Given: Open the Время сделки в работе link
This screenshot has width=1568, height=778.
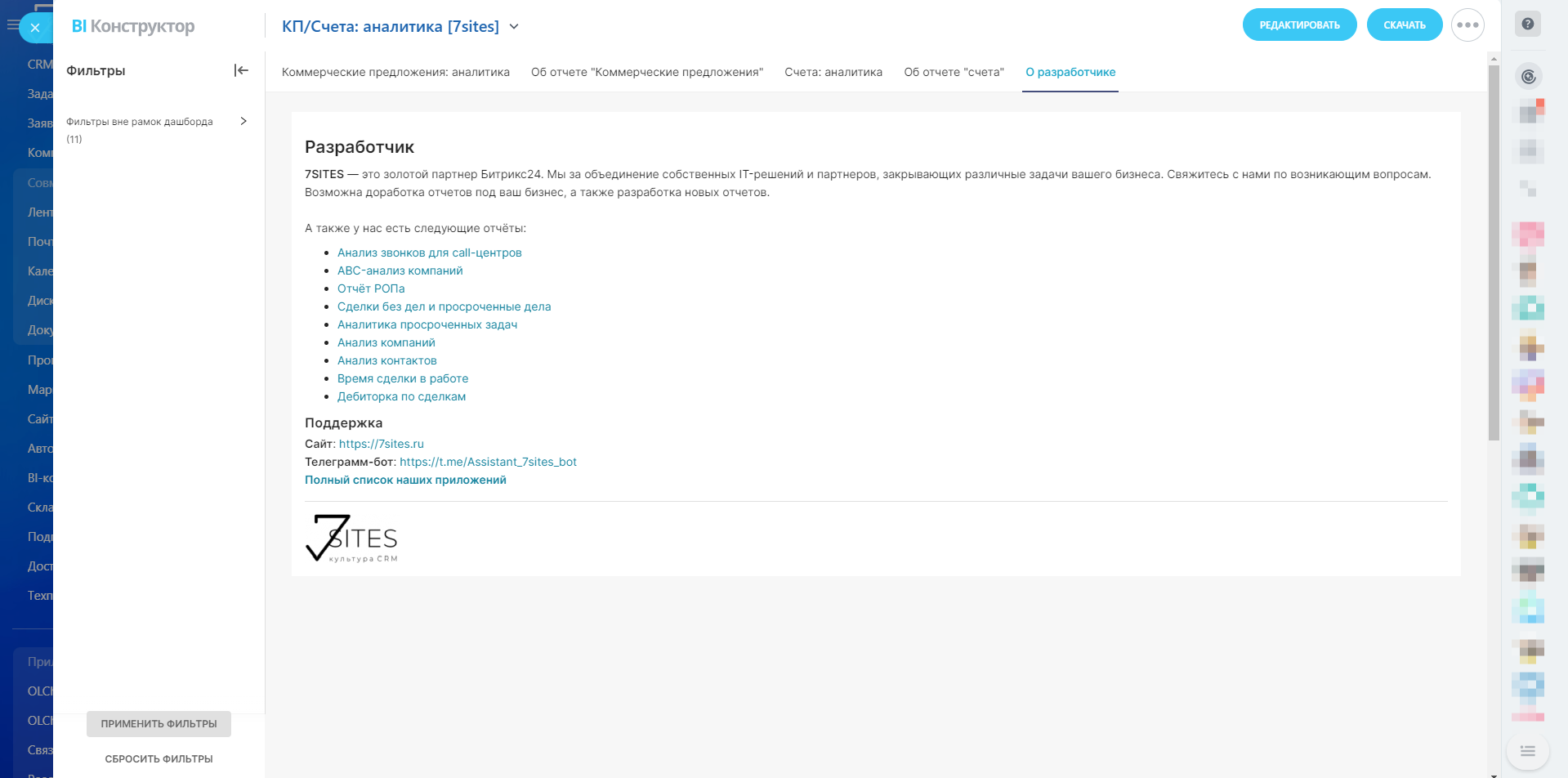Looking at the screenshot, I should (403, 378).
